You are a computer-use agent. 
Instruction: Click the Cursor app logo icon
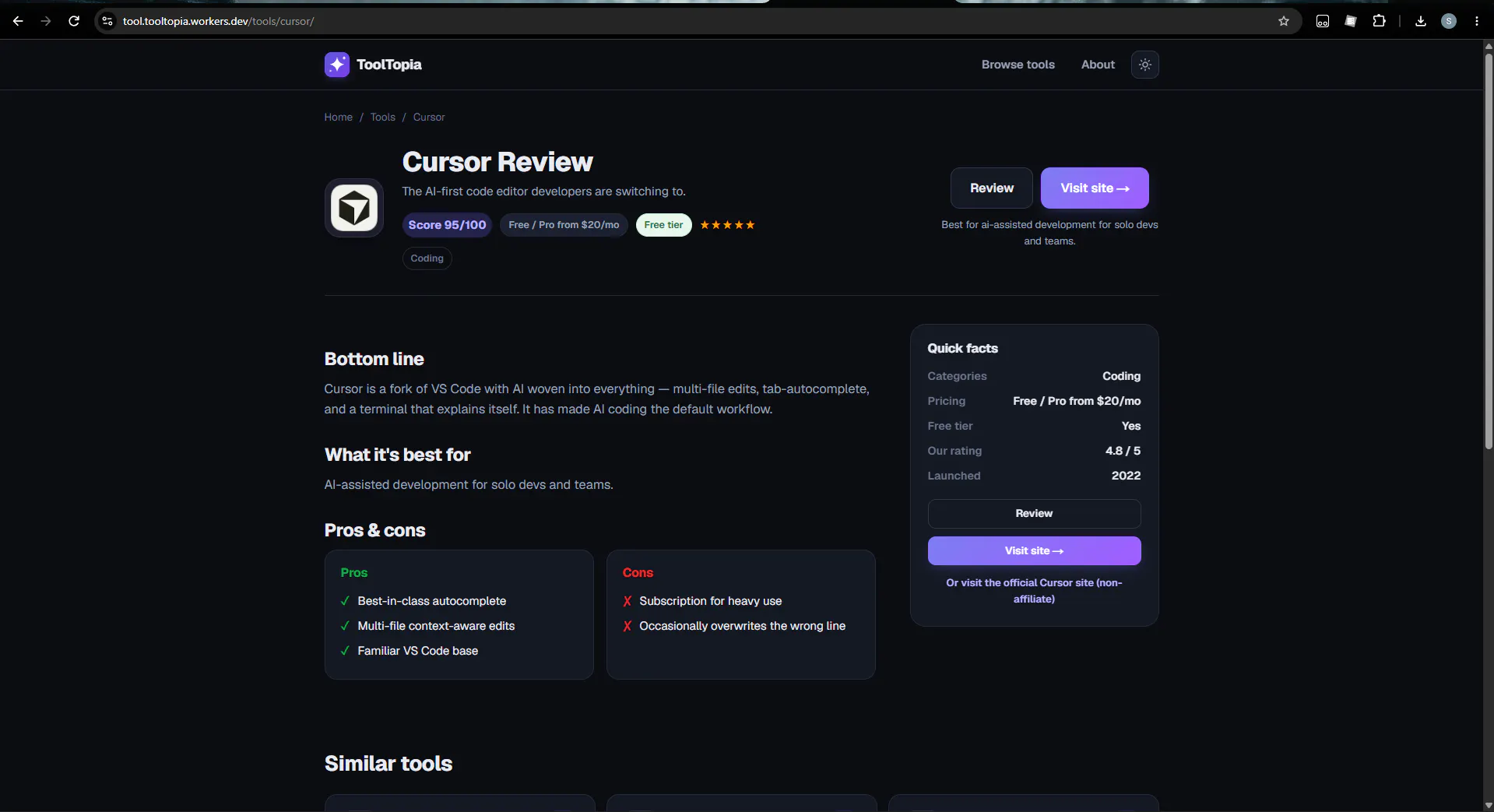point(354,208)
